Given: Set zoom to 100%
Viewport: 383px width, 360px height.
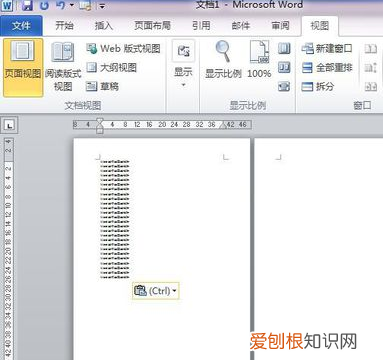Looking at the screenshot, I should pyautogui.click(x=259, y=60).
